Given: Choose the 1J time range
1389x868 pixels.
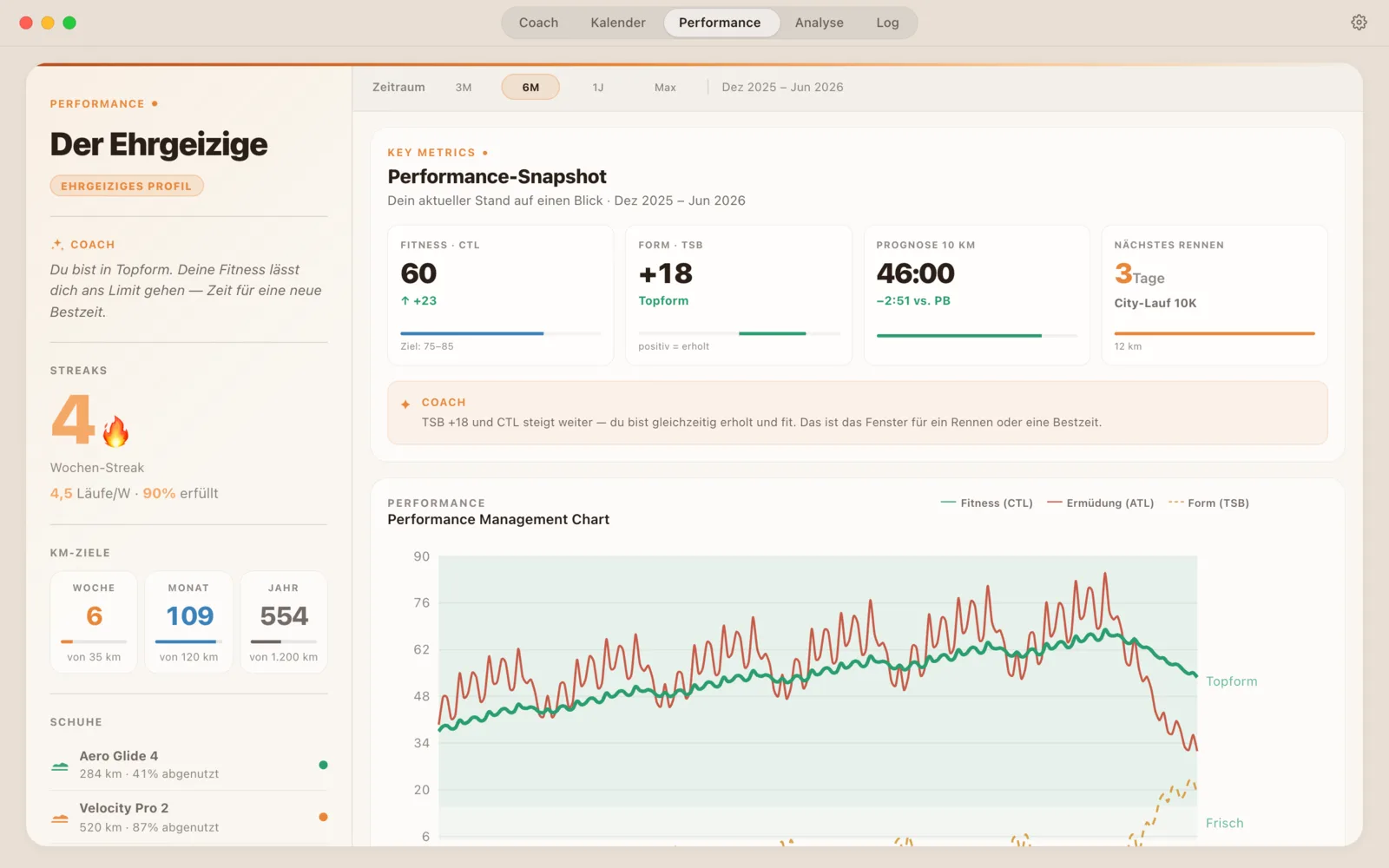Looking at the screenshot, I should click(598, 87).
